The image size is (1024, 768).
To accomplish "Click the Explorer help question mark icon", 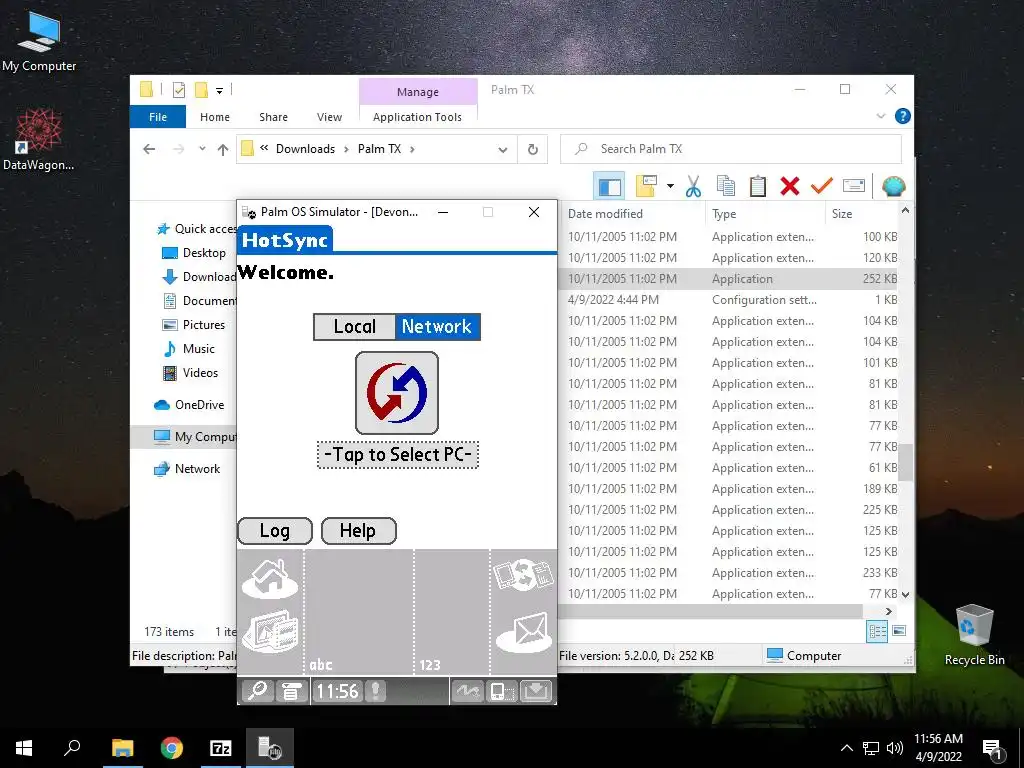I will (x=903, y=116).
